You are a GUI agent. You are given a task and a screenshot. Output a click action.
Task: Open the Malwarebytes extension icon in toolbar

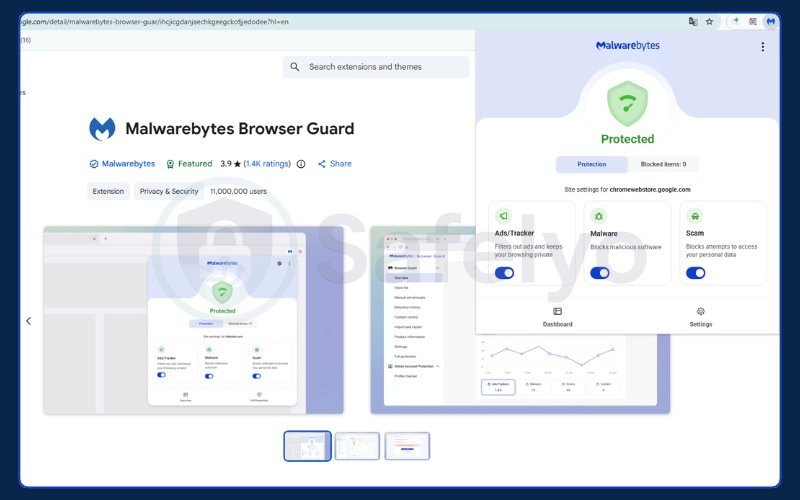pos(770,21)
